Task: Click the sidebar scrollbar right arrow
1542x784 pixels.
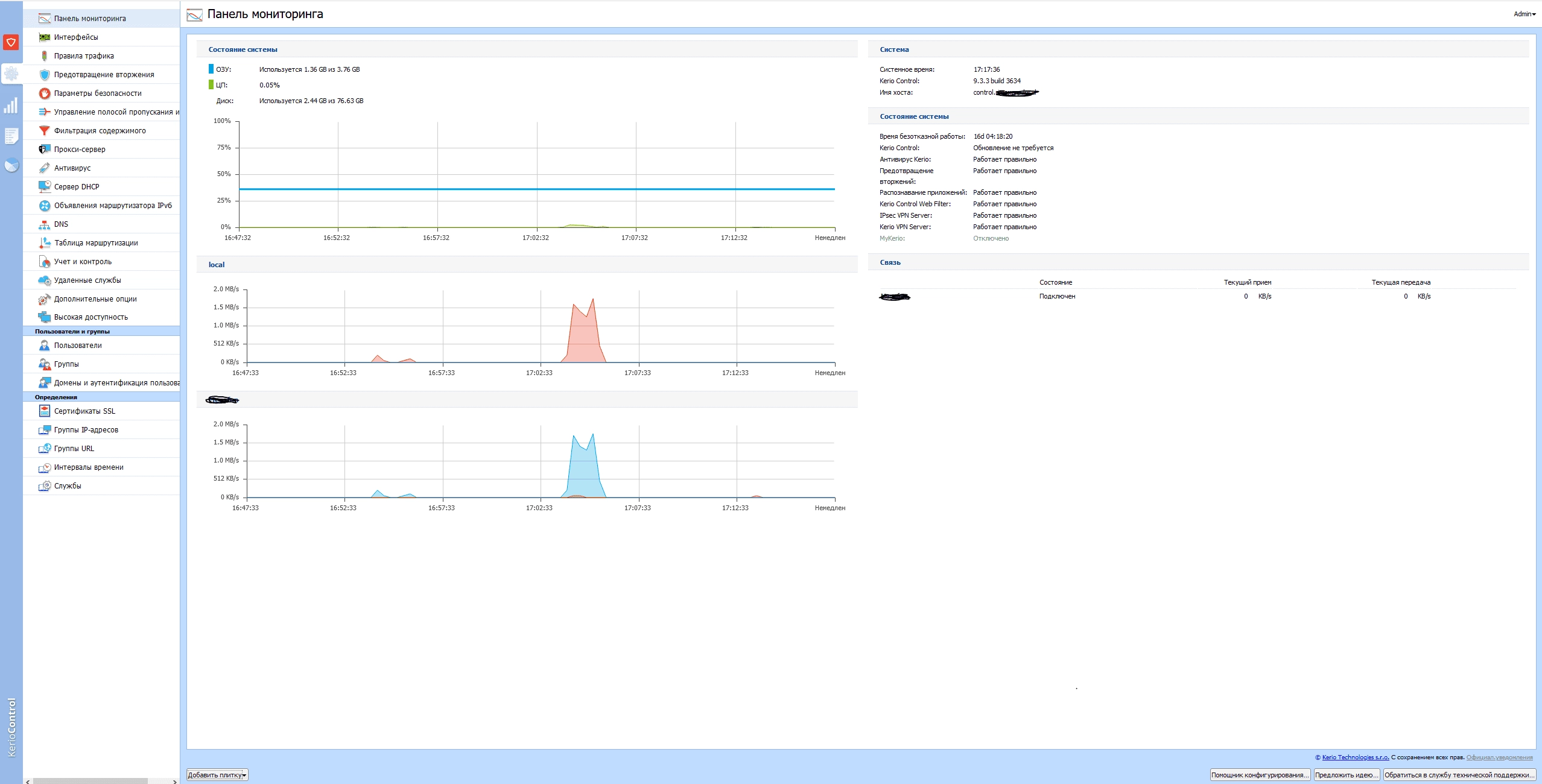Action: tap(175, 782)
